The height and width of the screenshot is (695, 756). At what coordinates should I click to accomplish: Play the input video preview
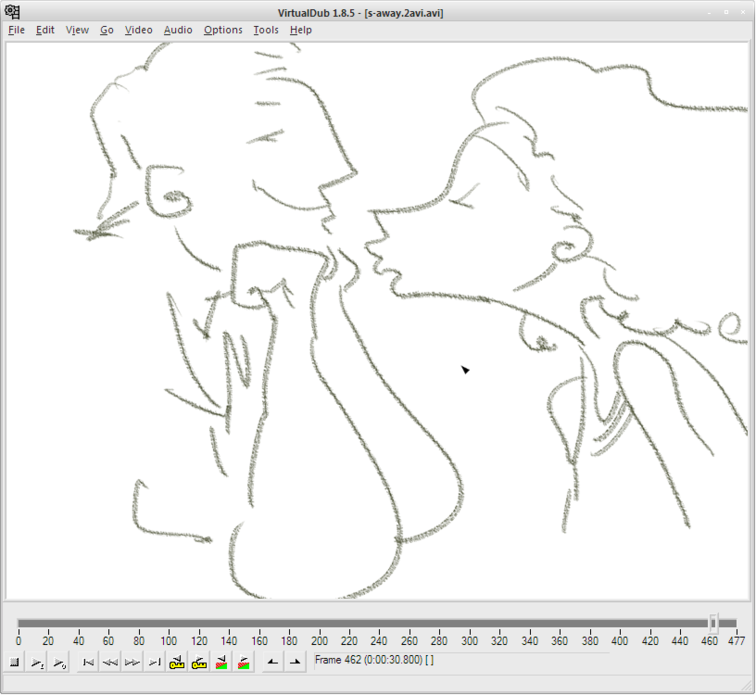(x=37, y=663)
